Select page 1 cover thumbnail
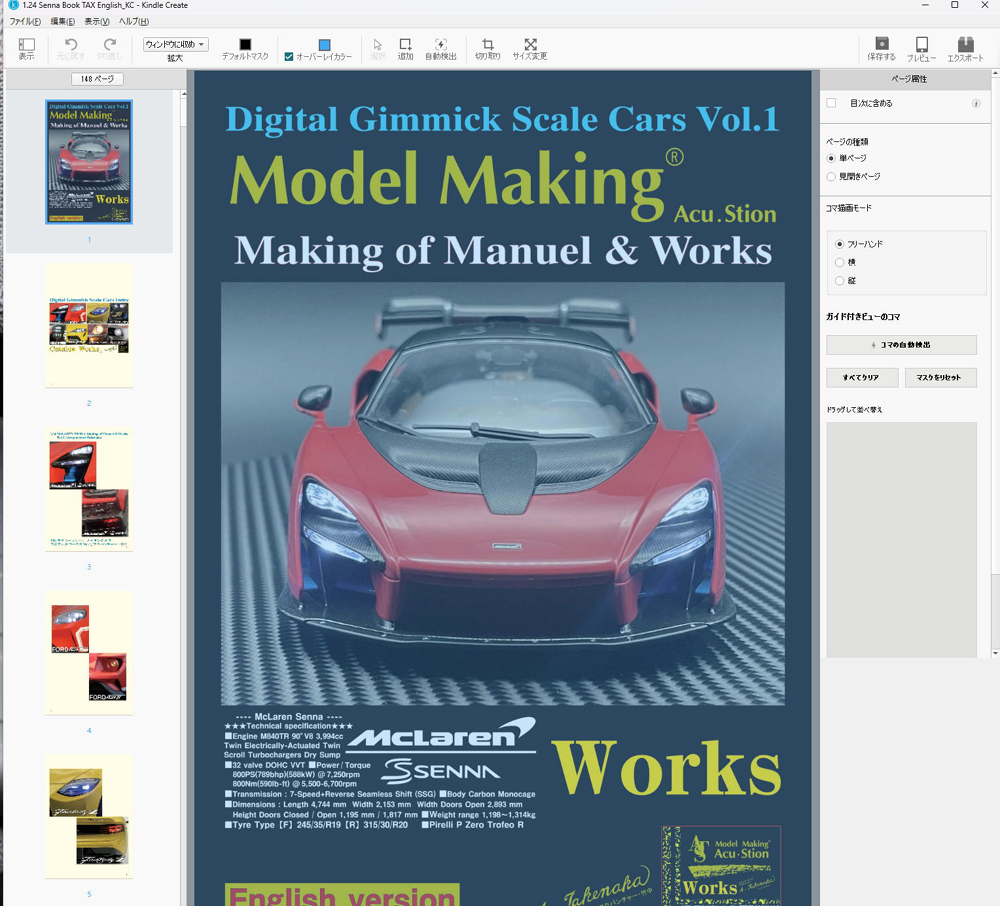 (x=89, y=162)
